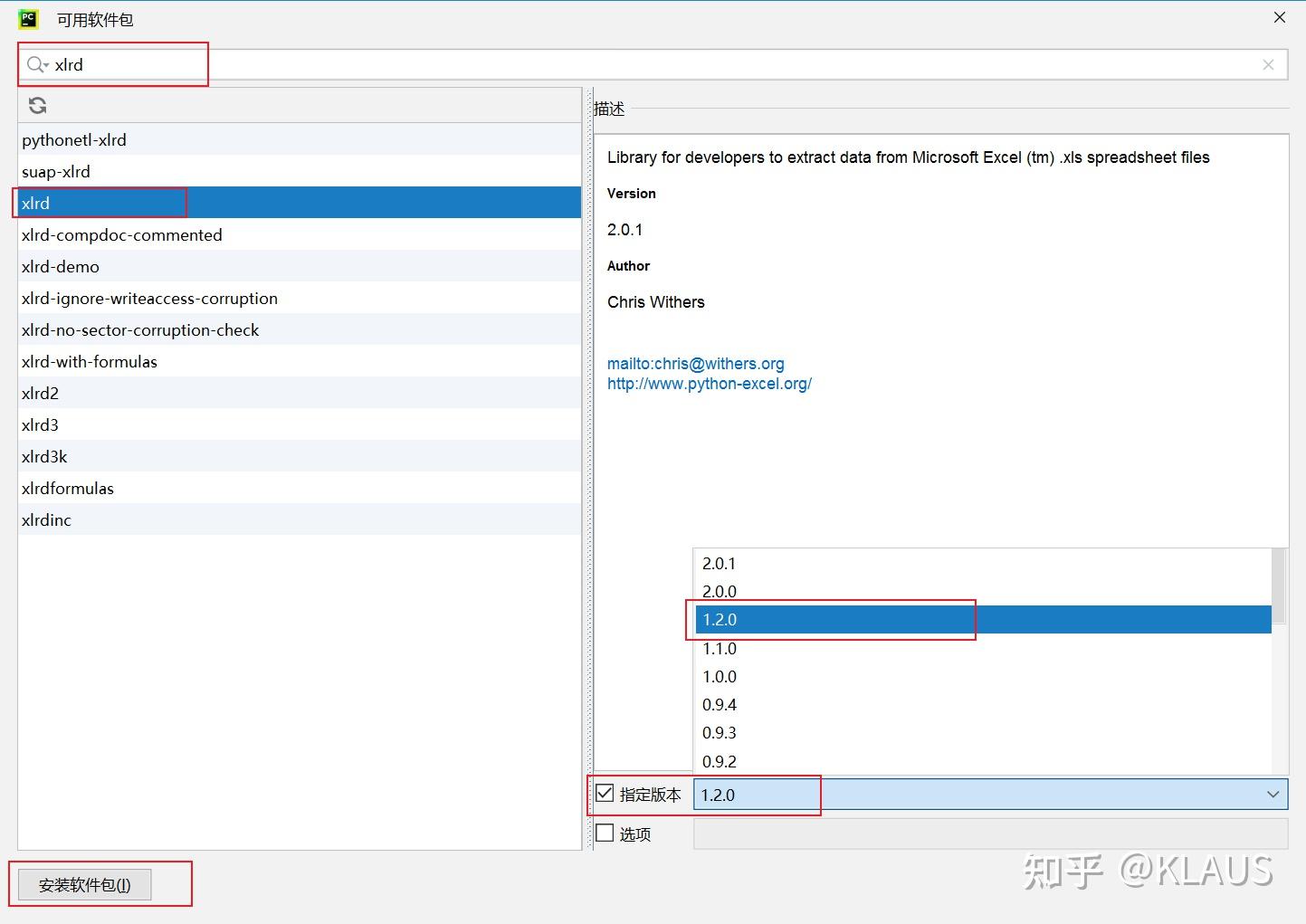Screen dimensions: 1306x924
Task: Click the PyCharm logo in the title bar
Action: [x=26, y=17]
